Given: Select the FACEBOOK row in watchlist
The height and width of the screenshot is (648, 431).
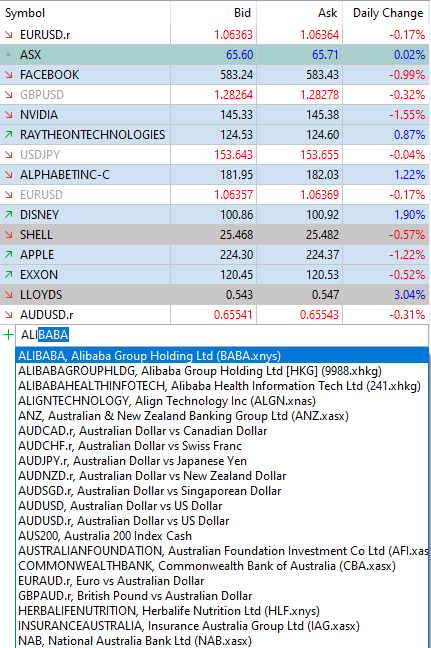Looking at the screenshot, I should point(214,75).
